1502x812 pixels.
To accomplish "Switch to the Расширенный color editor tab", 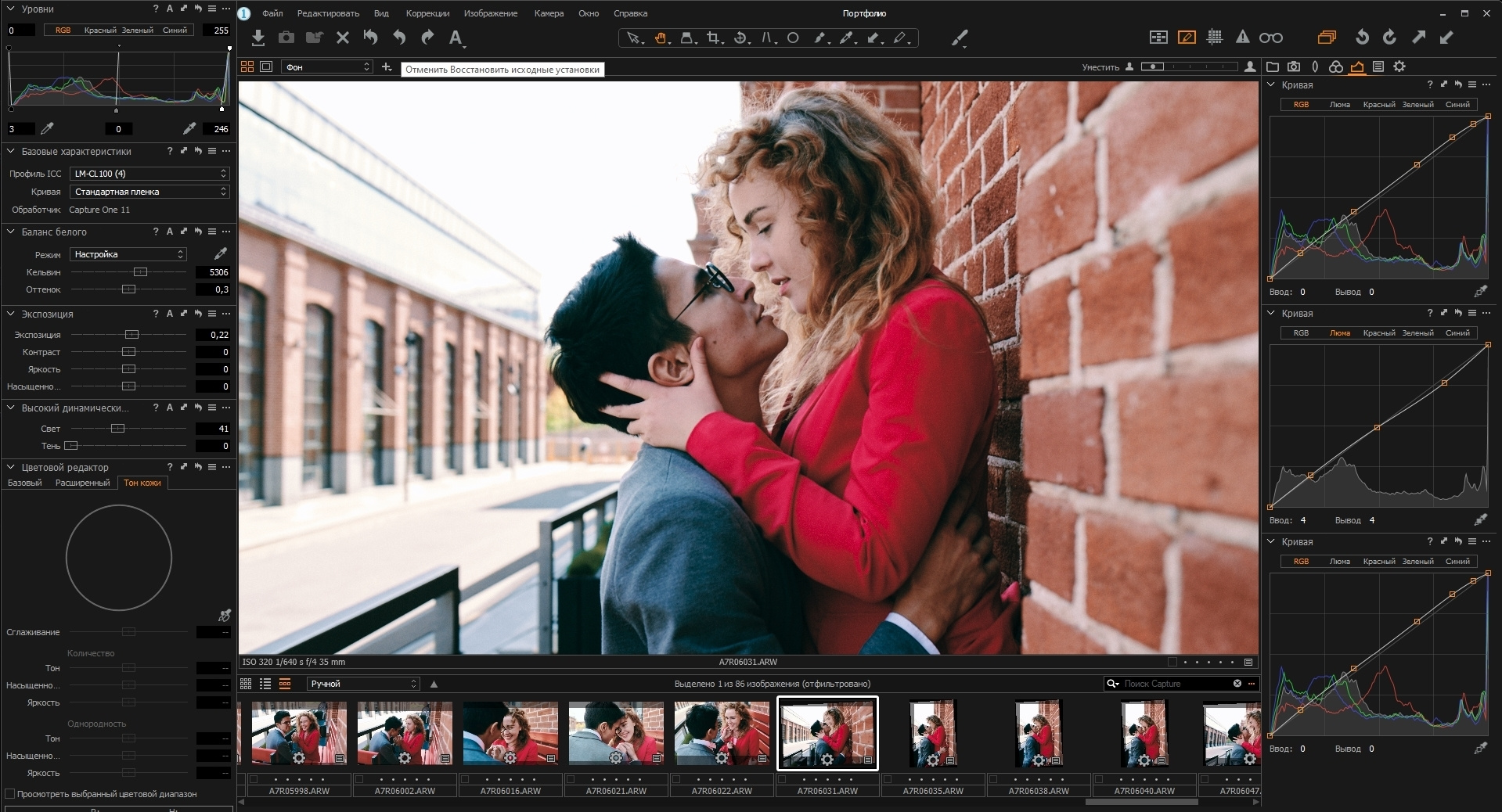I will pyautogui.click(x=82, y=483).
